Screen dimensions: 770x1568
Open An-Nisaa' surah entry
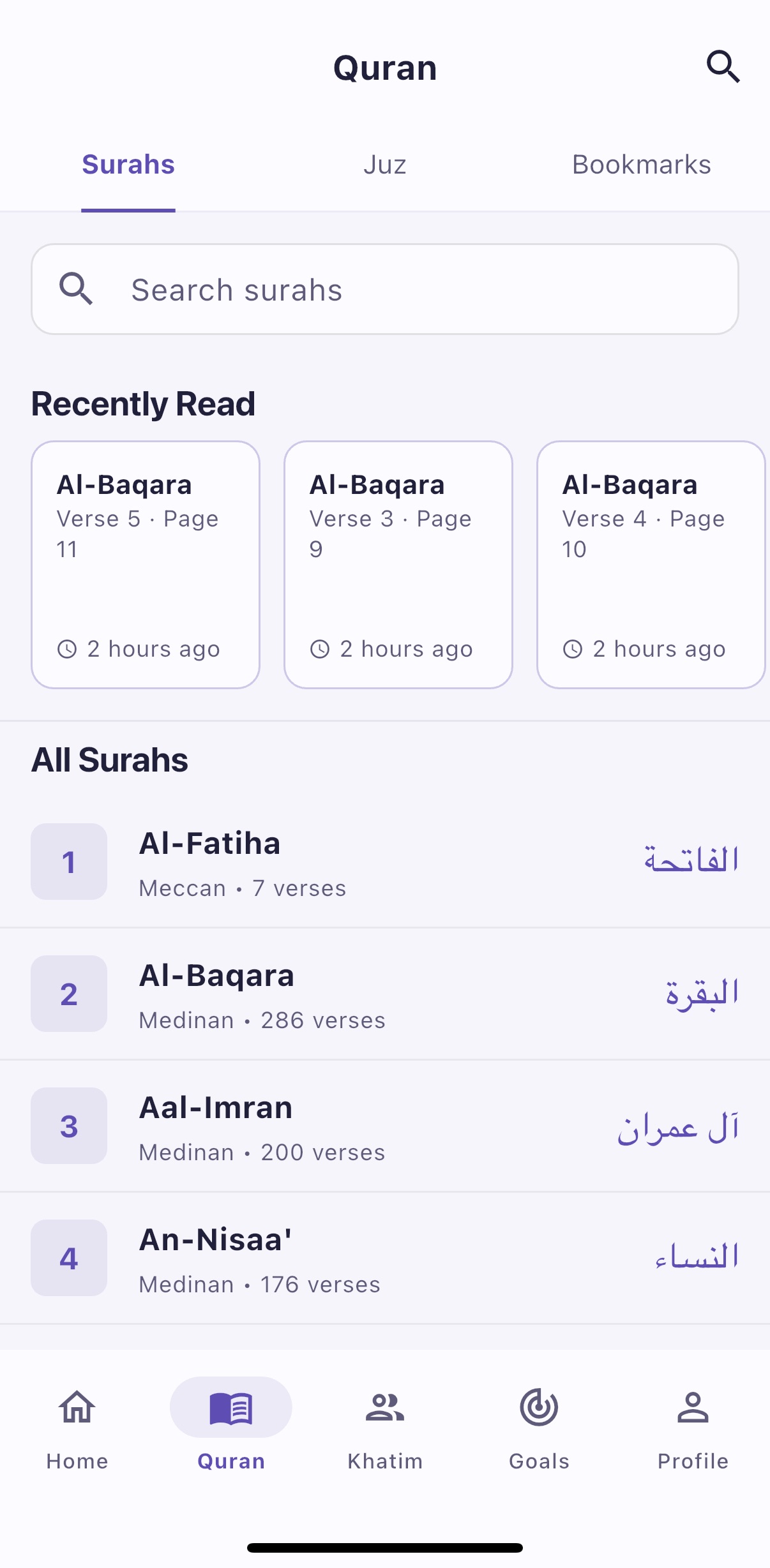[385, 1258]
